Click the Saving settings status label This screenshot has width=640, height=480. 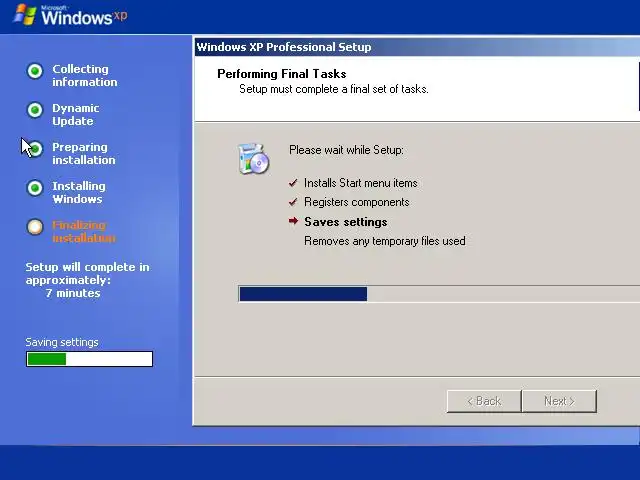tap(62, 342)
